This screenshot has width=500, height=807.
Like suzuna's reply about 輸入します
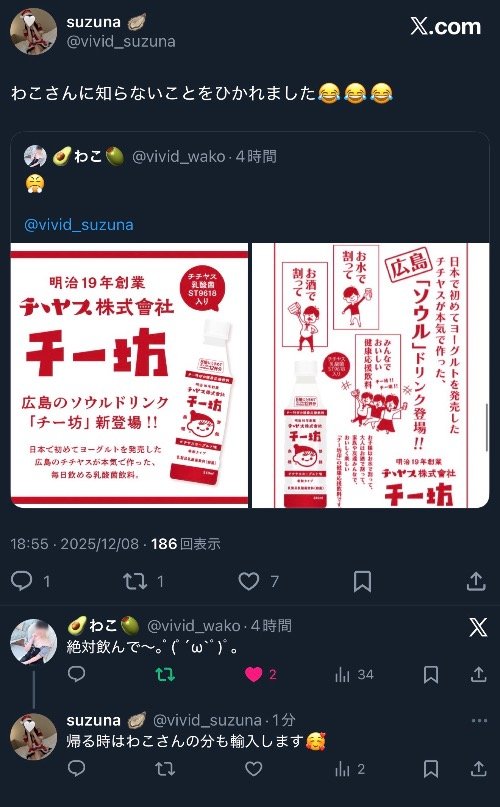click(x=253, y=769)
